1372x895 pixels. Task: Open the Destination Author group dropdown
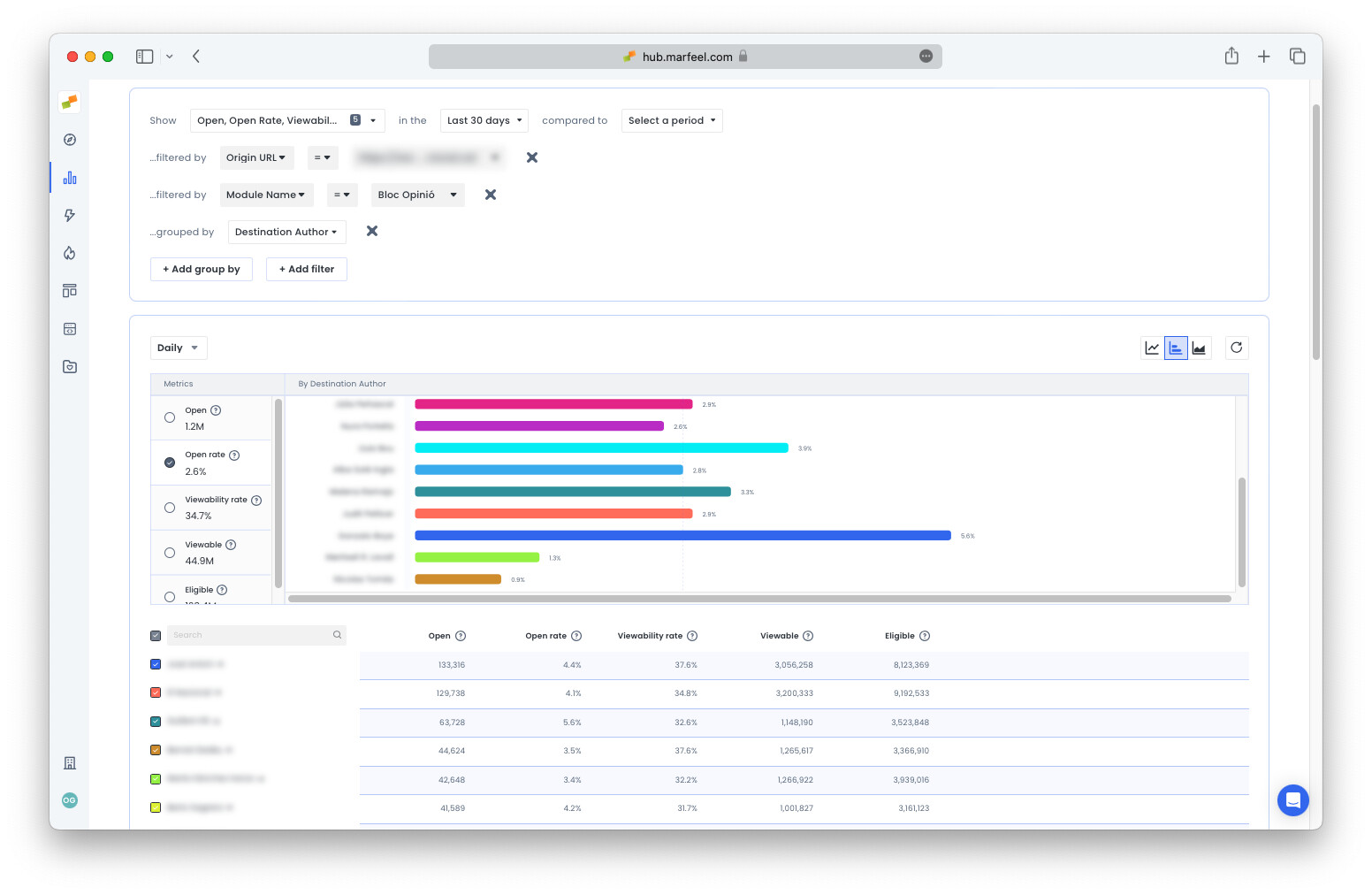tap(286, 232)
